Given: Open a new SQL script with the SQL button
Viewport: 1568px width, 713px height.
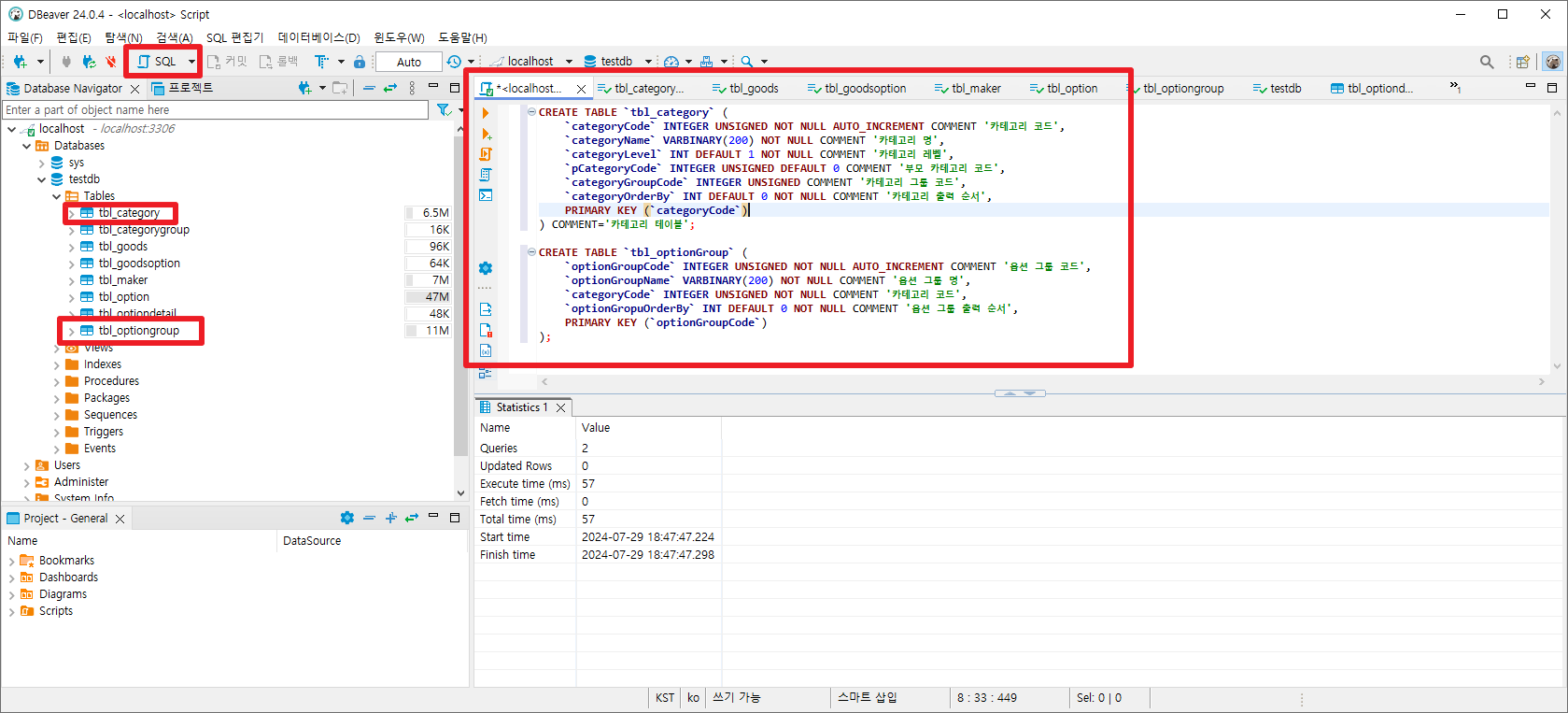Looking at the screenshot, I should click(x=157, y=62).
